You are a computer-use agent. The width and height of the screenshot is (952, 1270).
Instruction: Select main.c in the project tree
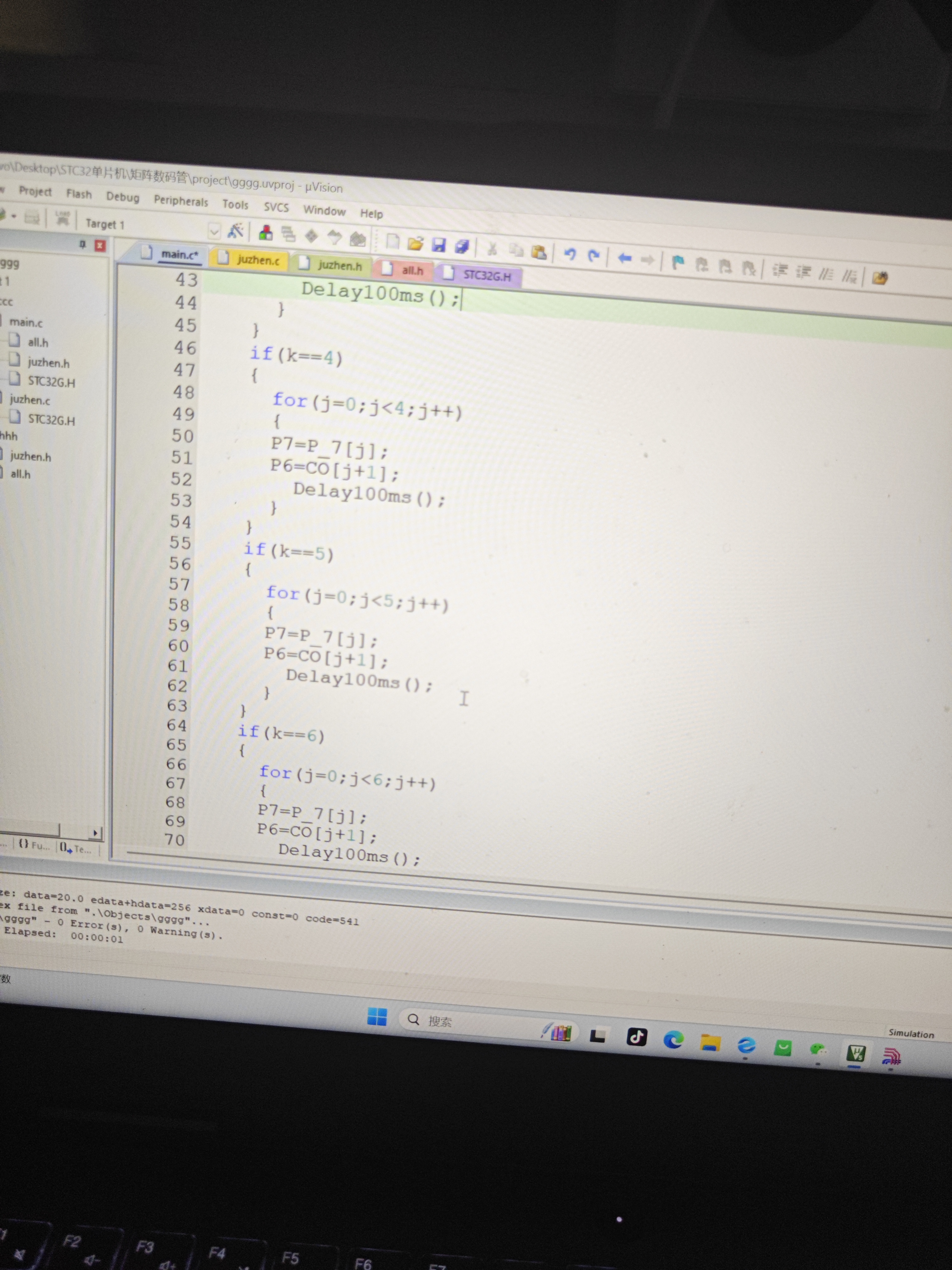[x=26, y=323]
